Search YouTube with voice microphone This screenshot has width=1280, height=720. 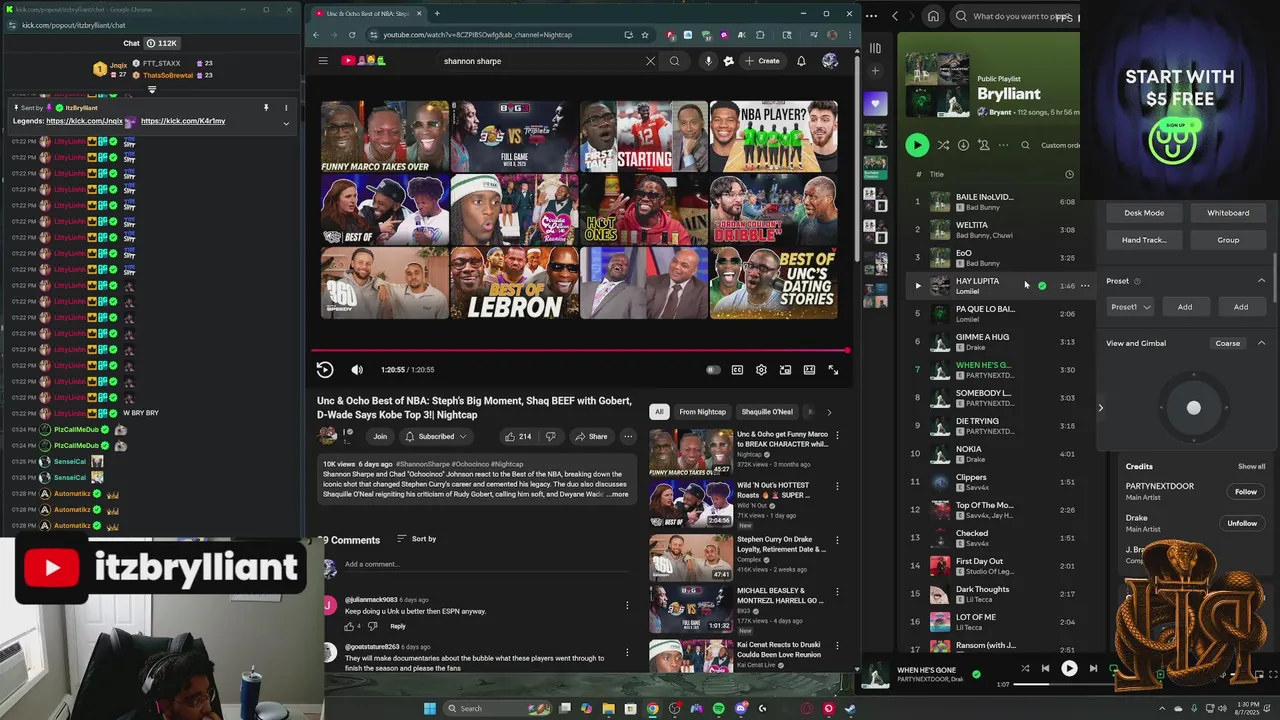point(708,61)
